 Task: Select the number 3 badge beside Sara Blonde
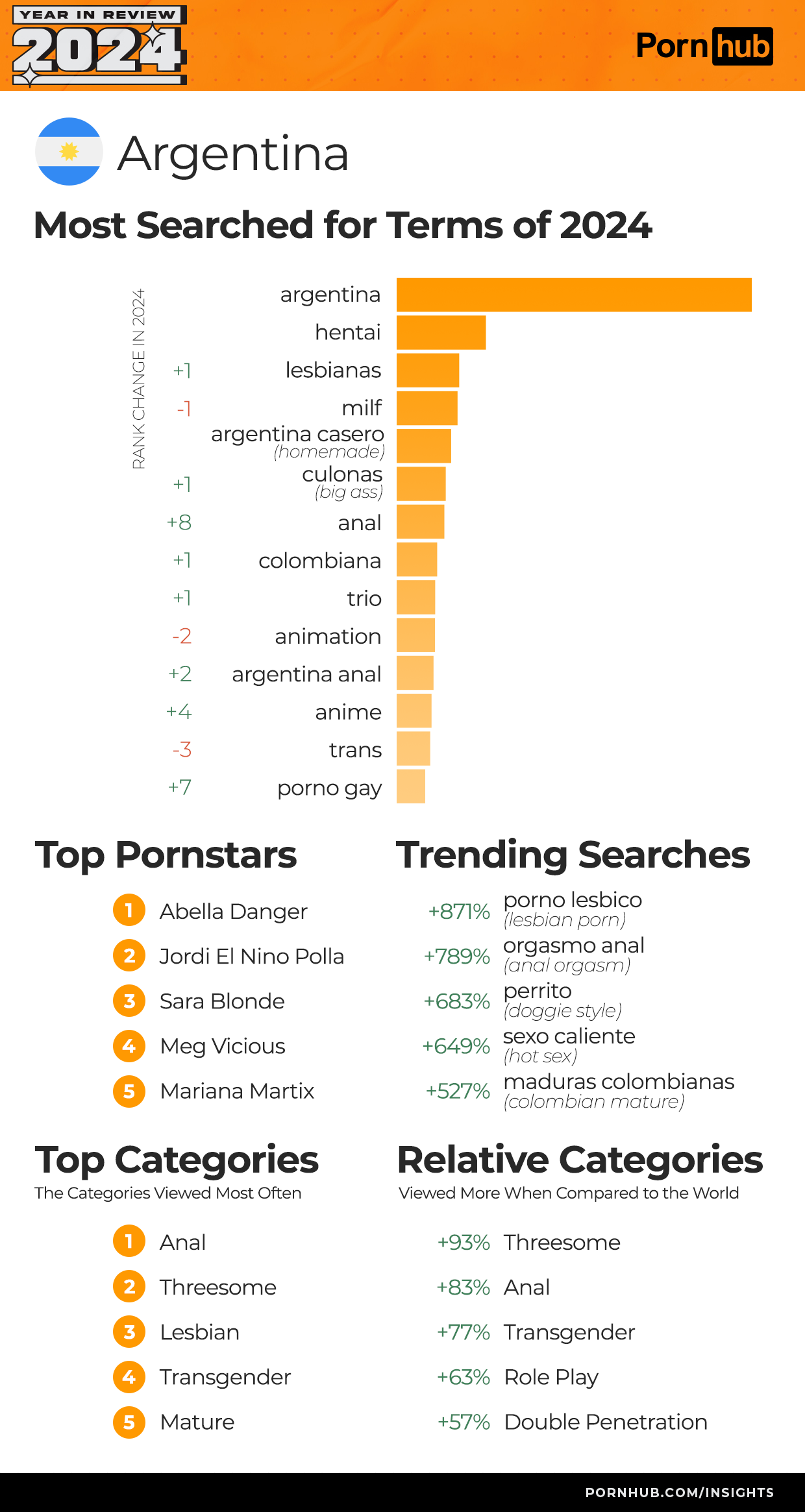pos(129,1001)
